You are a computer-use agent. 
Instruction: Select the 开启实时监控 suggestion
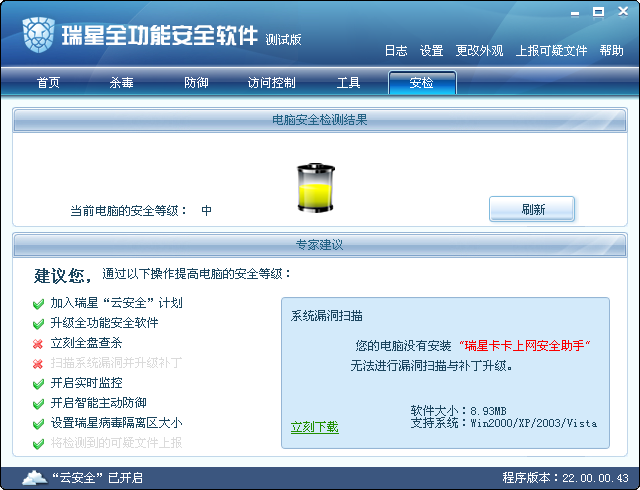point(86,383)
